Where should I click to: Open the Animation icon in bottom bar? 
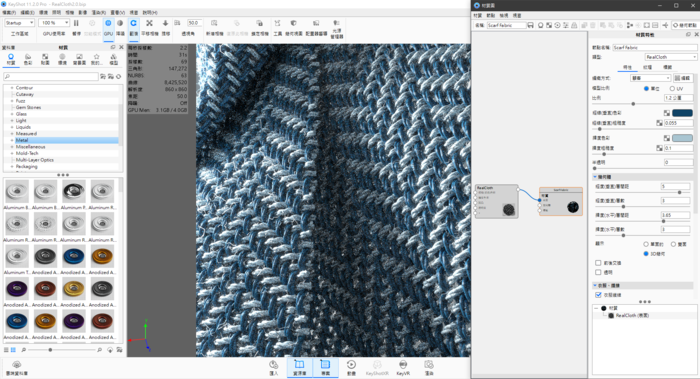tap(351, 365)
